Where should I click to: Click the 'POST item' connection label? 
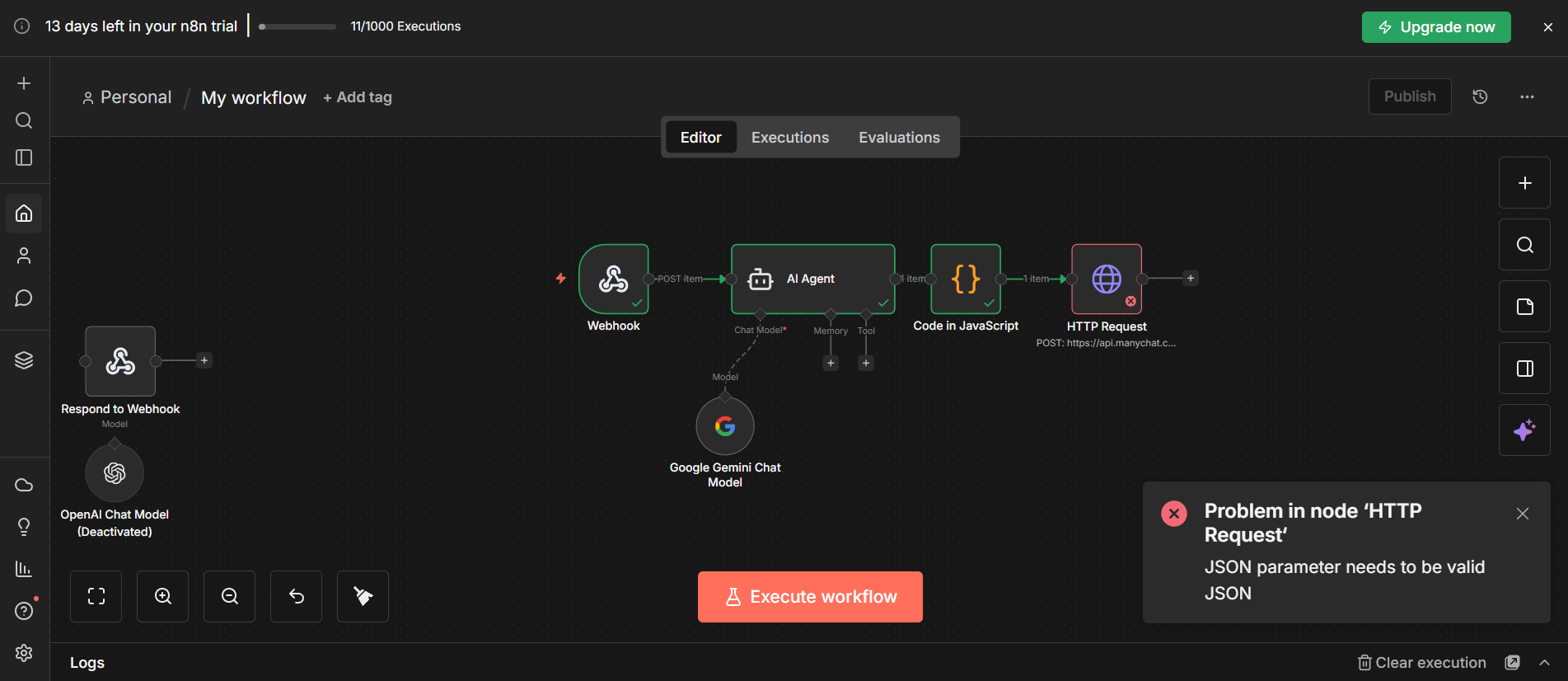(681, 279)
